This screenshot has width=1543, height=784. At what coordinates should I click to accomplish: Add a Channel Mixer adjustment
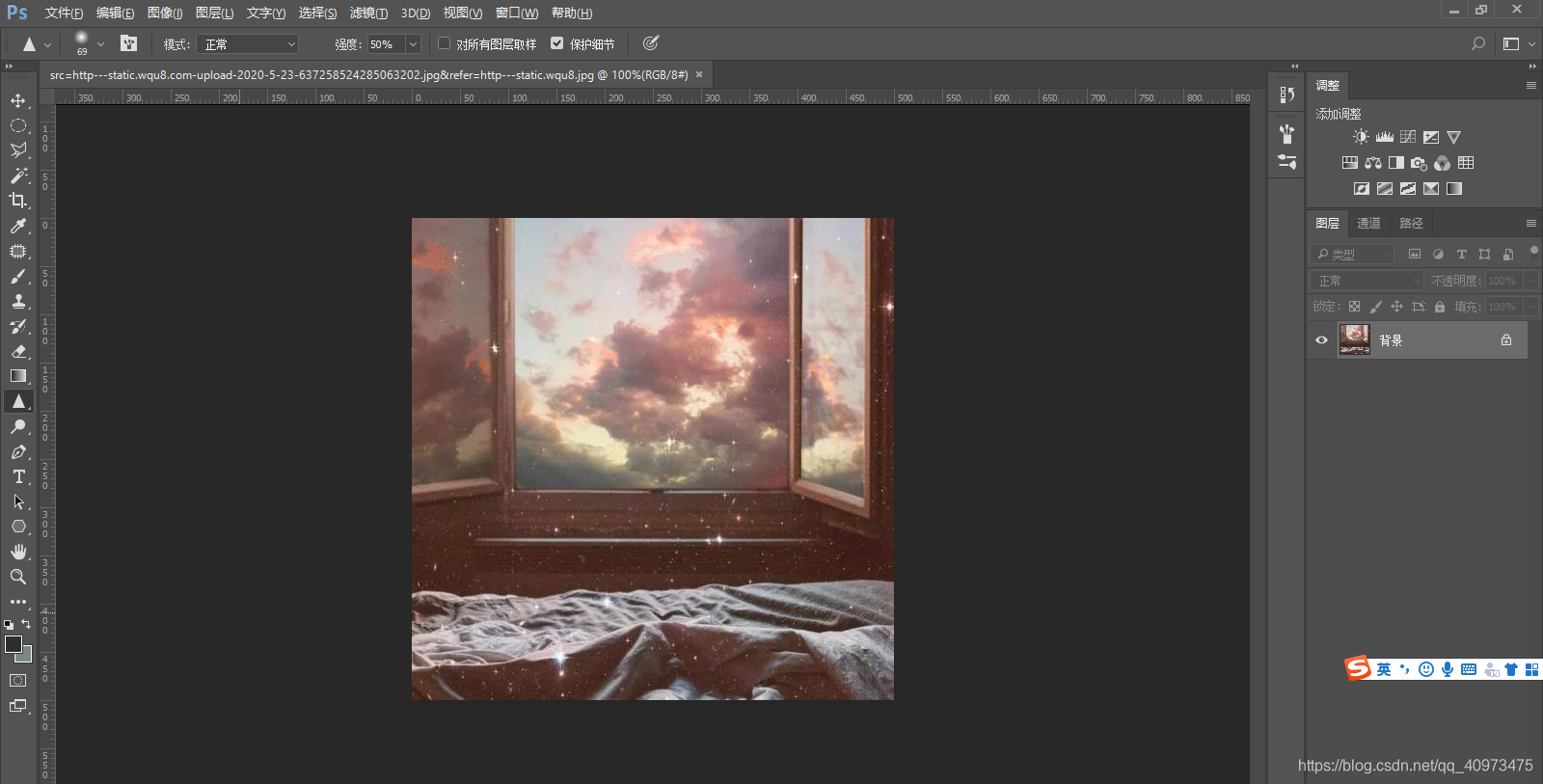pos(1442,163)
